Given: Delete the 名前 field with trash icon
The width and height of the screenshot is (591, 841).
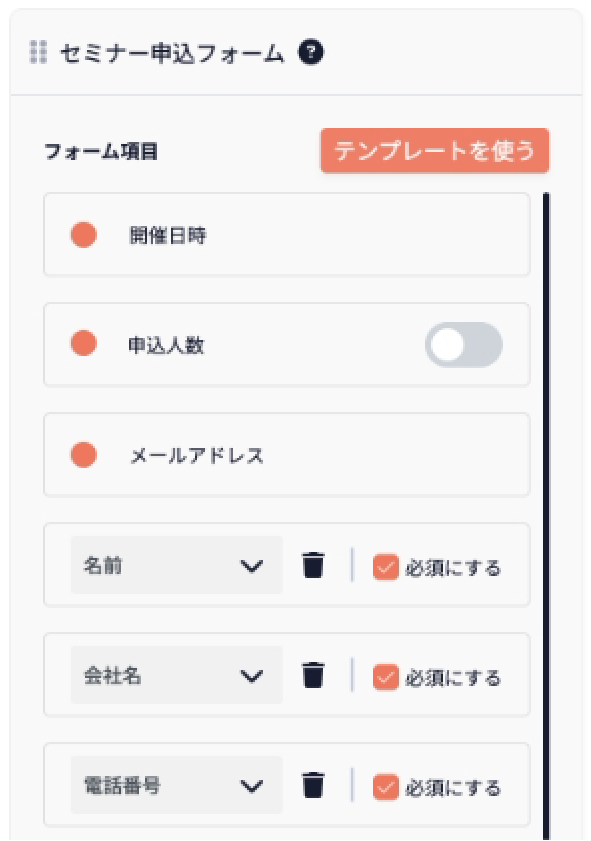Looking at the screenshot, I should click(313, 565).
